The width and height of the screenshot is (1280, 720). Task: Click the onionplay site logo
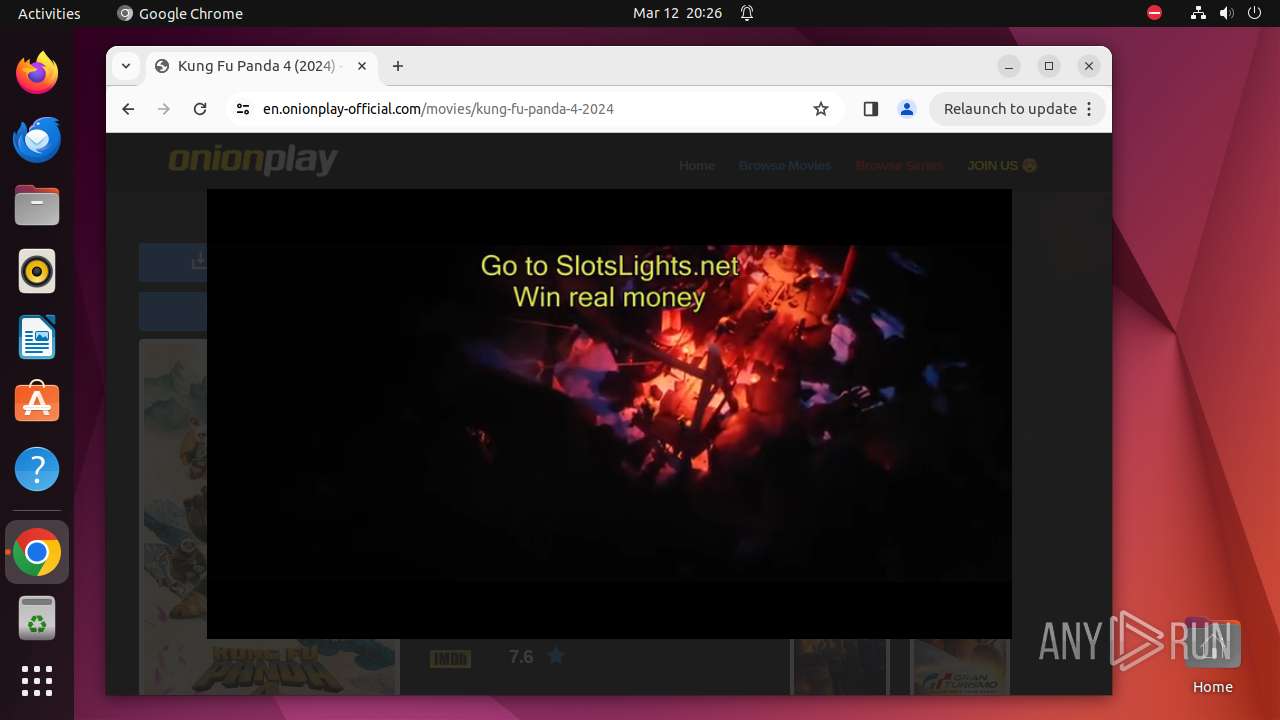click(253, 161)
